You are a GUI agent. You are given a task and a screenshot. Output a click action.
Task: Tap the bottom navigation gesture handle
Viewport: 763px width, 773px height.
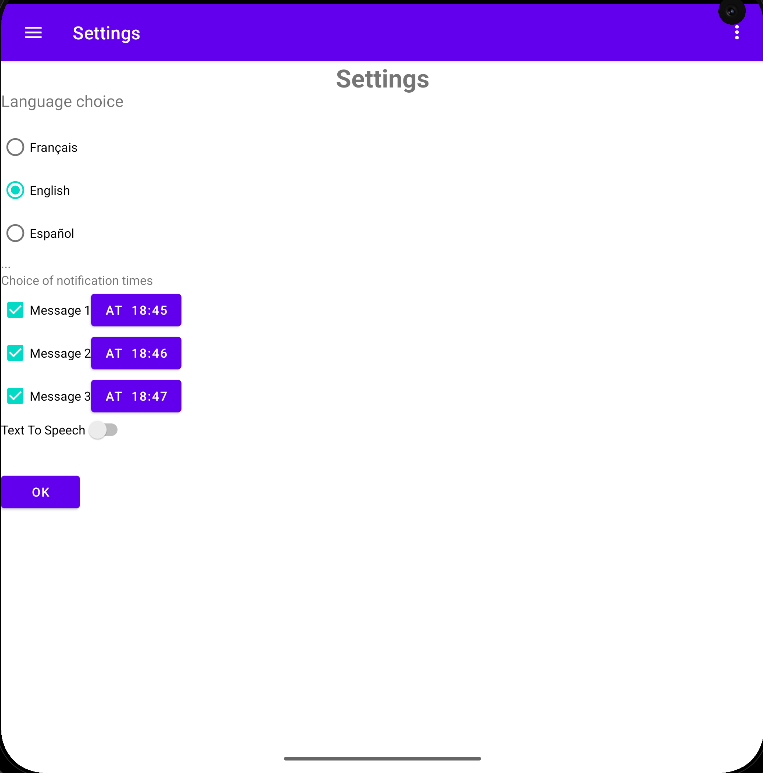382,758
